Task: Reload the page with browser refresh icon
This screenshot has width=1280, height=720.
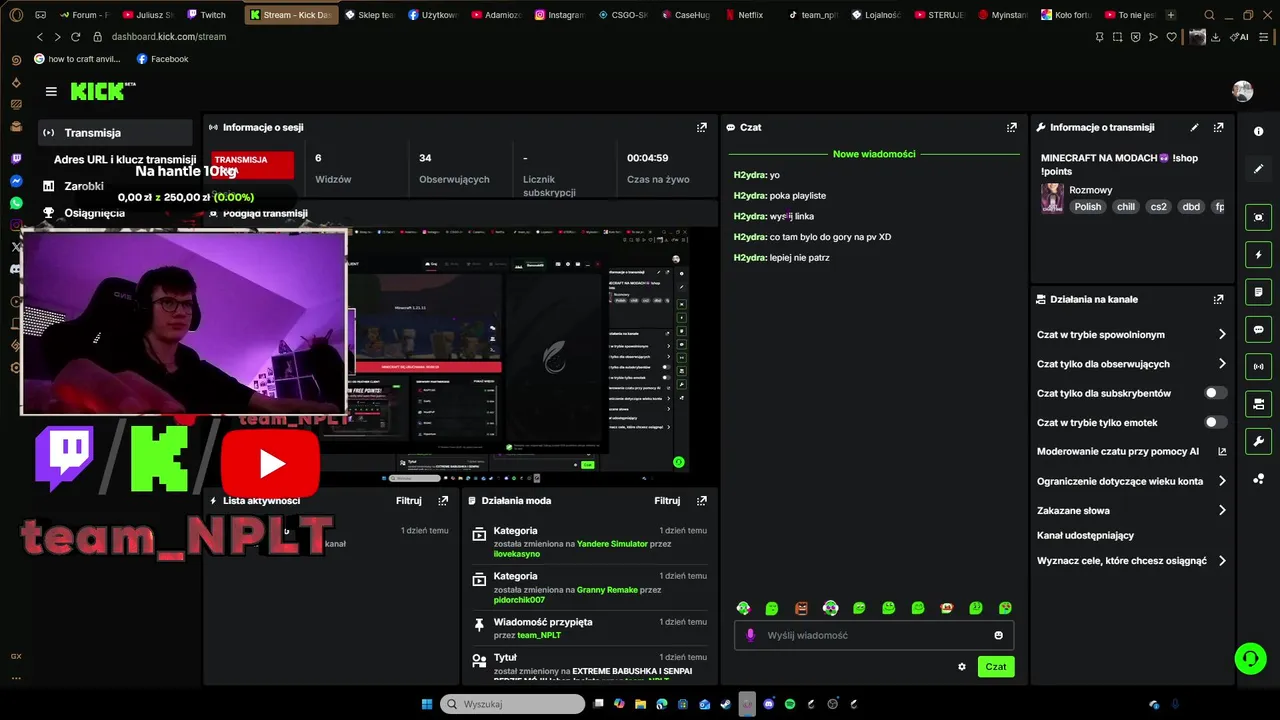Action: pos(75,37)
